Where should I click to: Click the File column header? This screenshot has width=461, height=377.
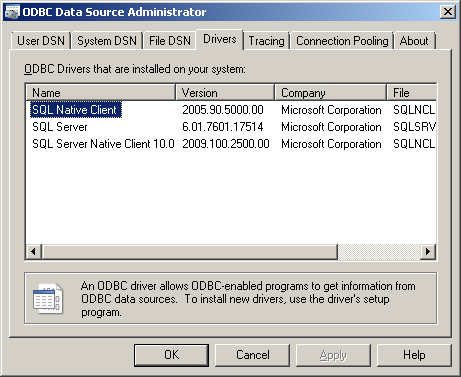coord(412,93)
